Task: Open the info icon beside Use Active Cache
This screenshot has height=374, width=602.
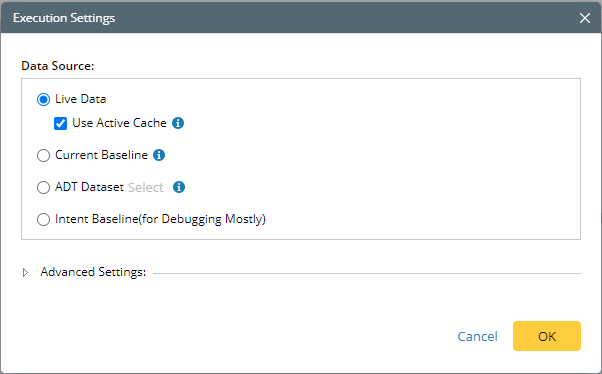Action: coord(178,123)
